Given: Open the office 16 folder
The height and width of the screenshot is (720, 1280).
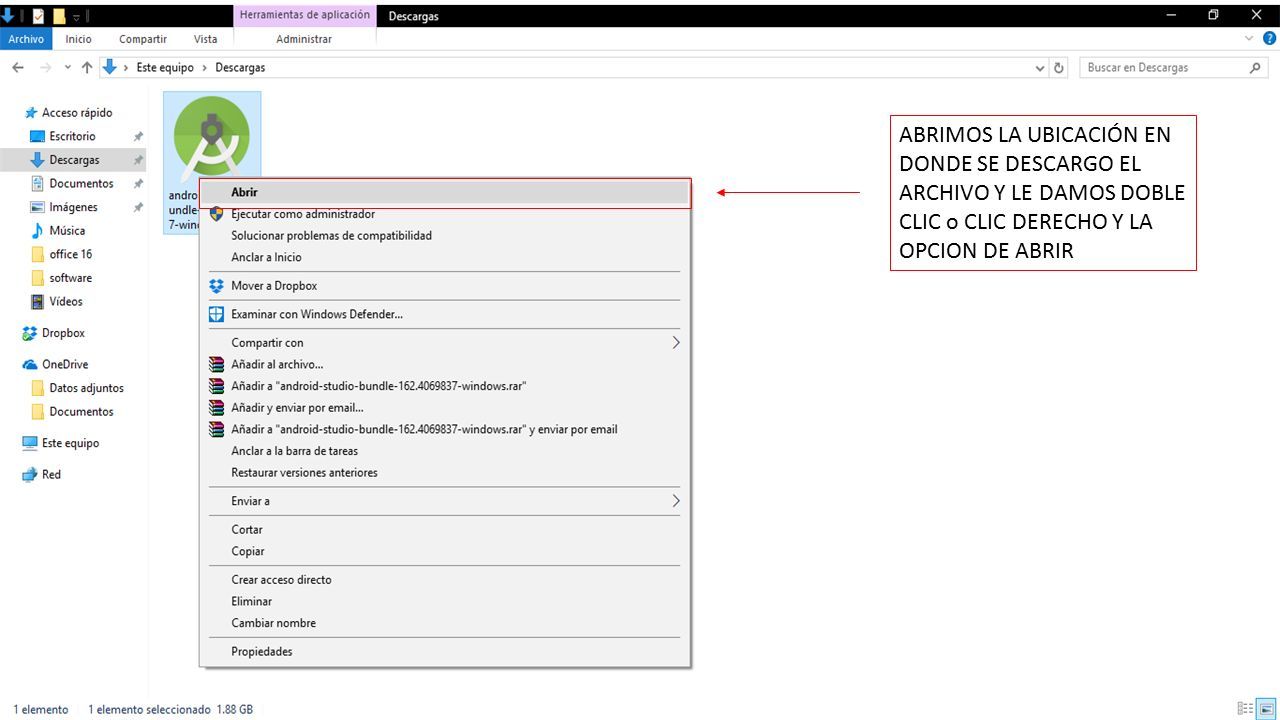Looking at the screenshot, I should coord(70,254).
